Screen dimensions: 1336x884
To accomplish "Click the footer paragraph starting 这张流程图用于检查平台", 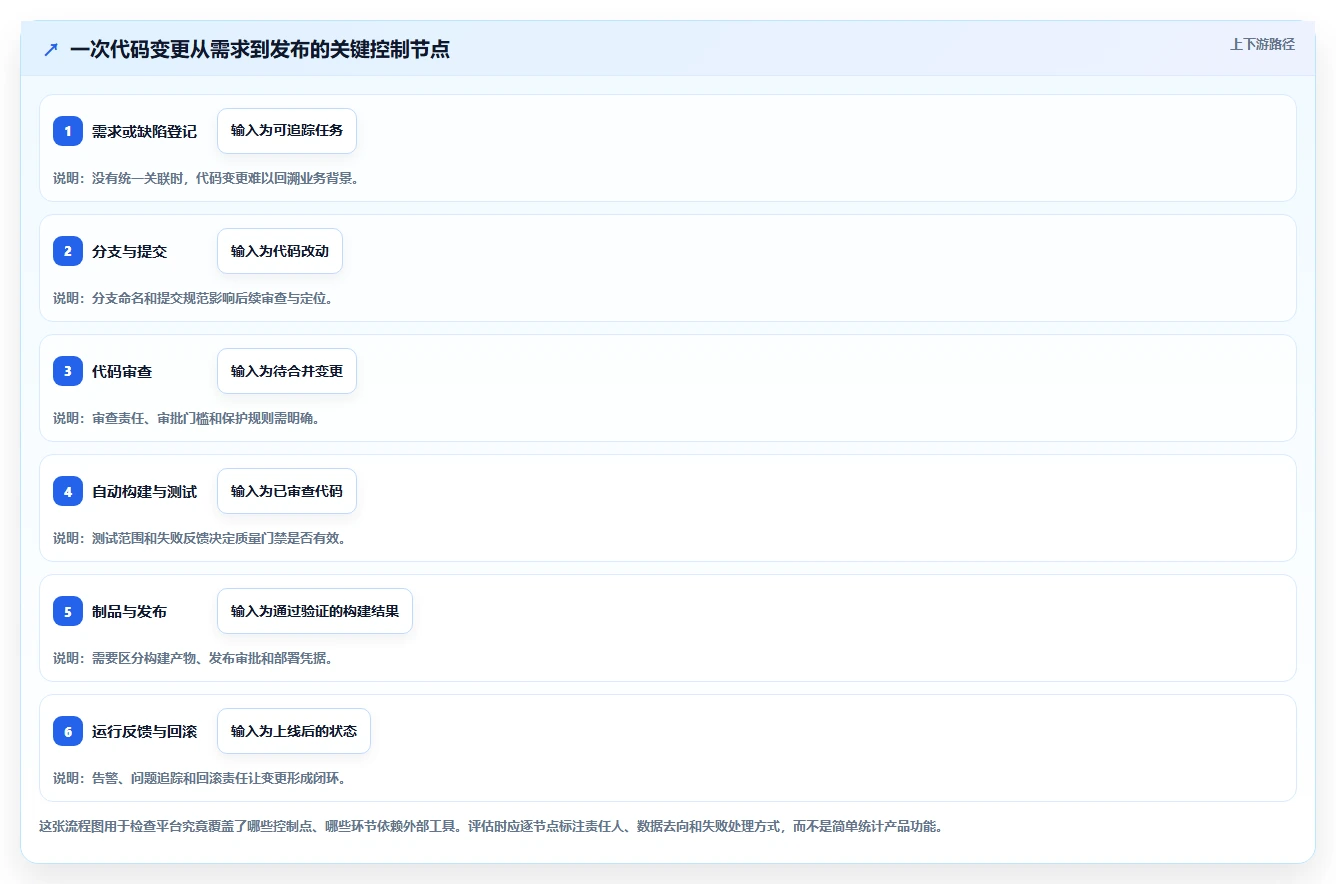I will click(491, 827).
